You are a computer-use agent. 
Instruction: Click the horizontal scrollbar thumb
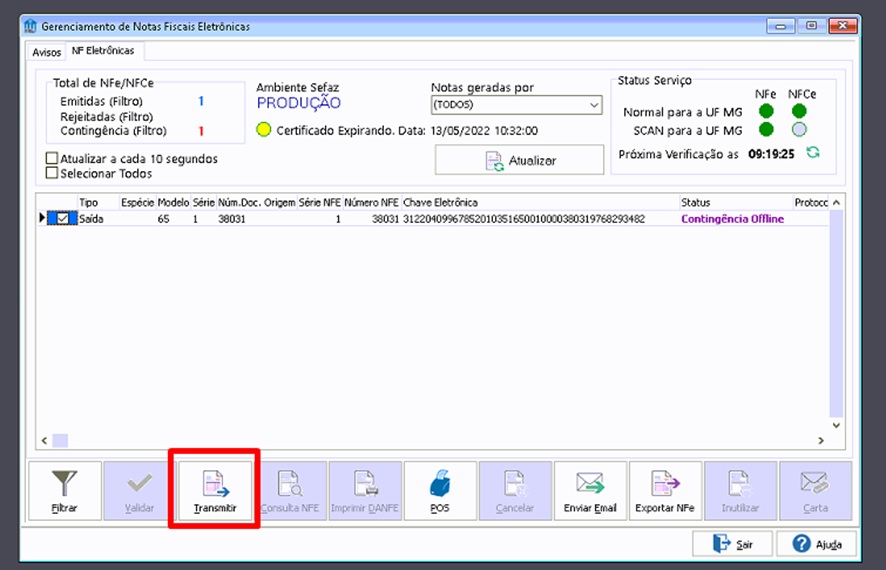pos(60,440)
